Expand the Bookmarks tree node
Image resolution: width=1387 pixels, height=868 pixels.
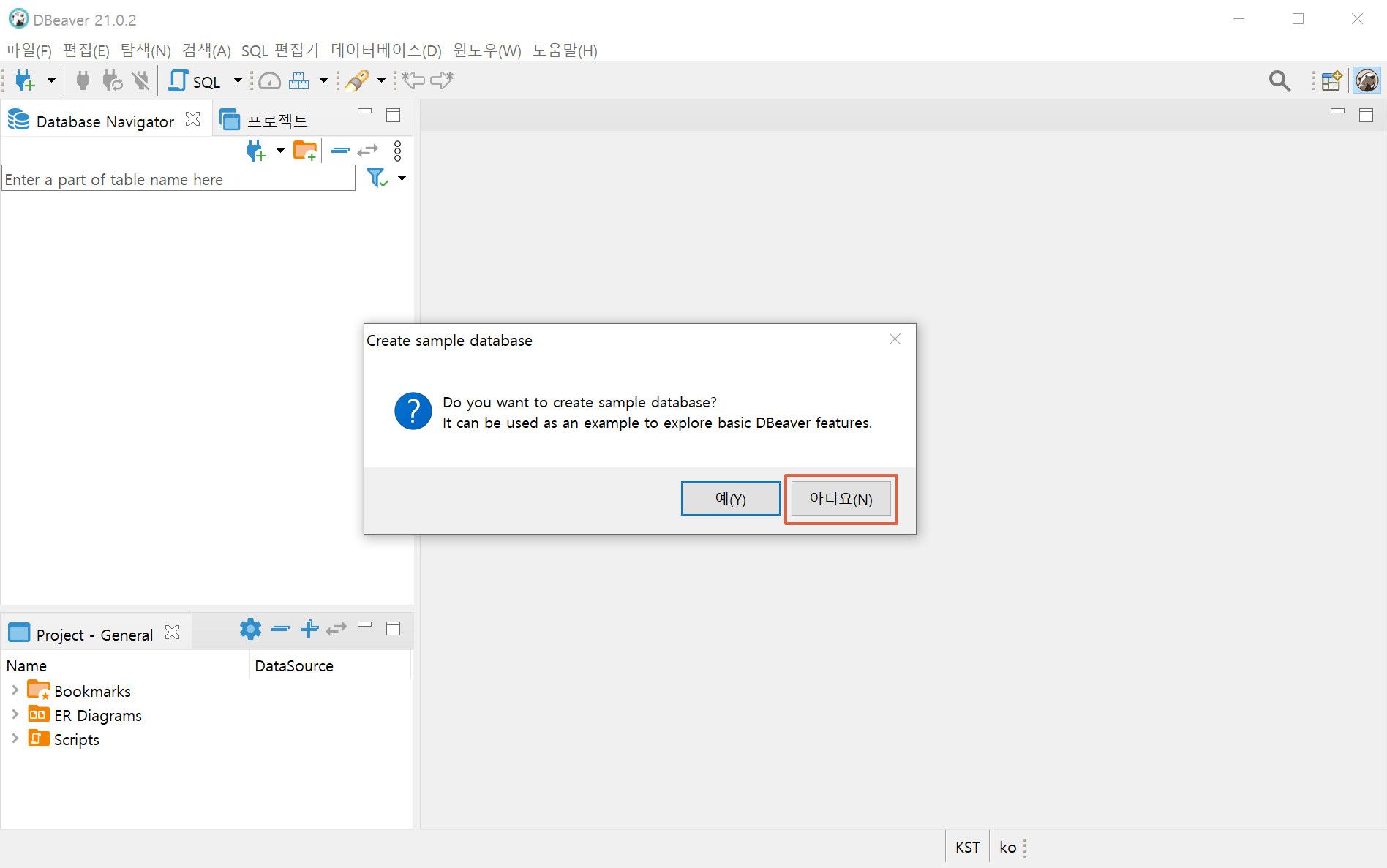(15, 690)
